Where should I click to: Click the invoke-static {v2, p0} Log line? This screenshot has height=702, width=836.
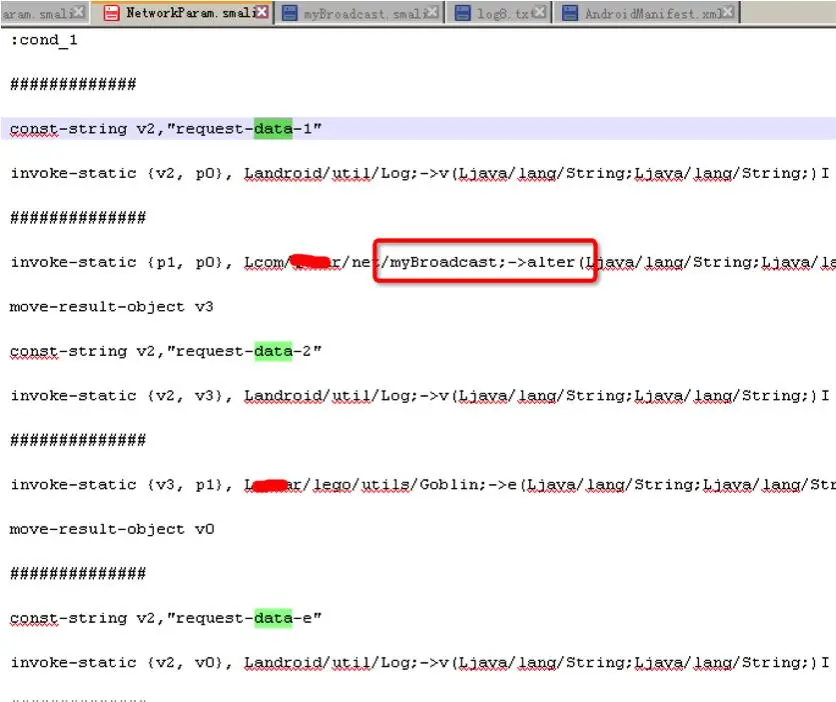[x=420, y=174]
